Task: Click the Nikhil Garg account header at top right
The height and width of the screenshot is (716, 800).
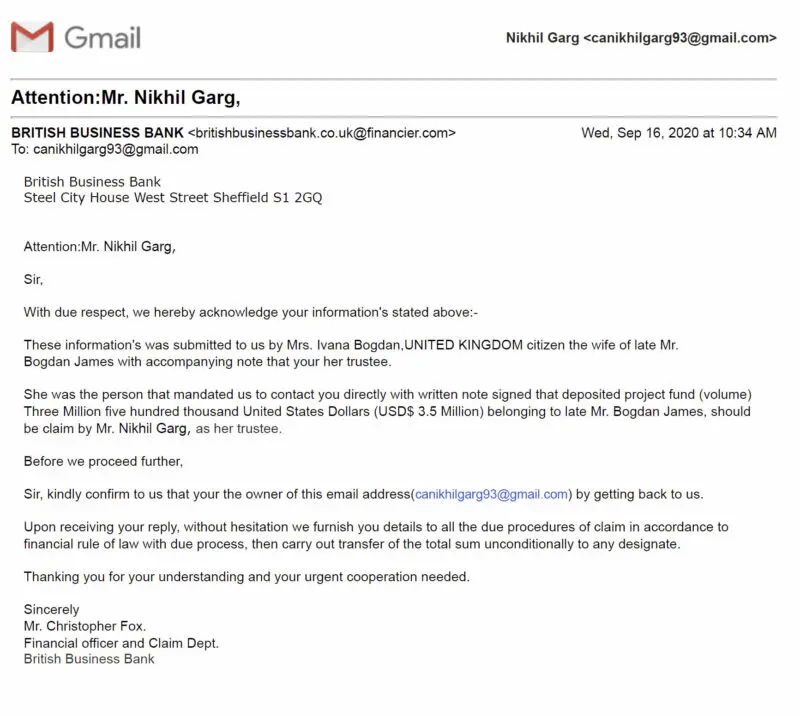Action: [641, 38]
